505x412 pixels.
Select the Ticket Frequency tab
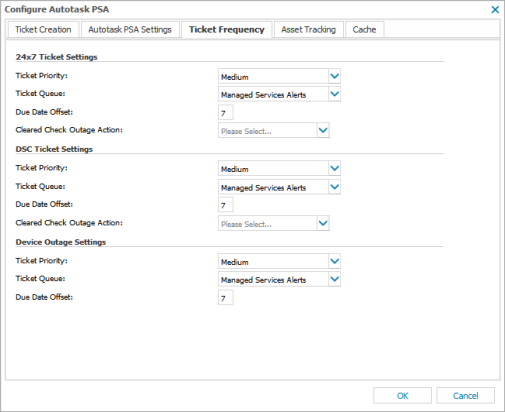pos(227,30)
